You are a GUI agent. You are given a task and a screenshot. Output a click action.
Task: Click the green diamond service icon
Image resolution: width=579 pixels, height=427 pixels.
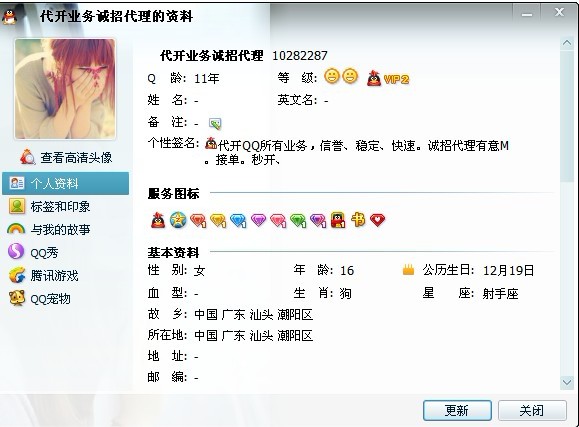pyautogui.click(x=298, y=221)
